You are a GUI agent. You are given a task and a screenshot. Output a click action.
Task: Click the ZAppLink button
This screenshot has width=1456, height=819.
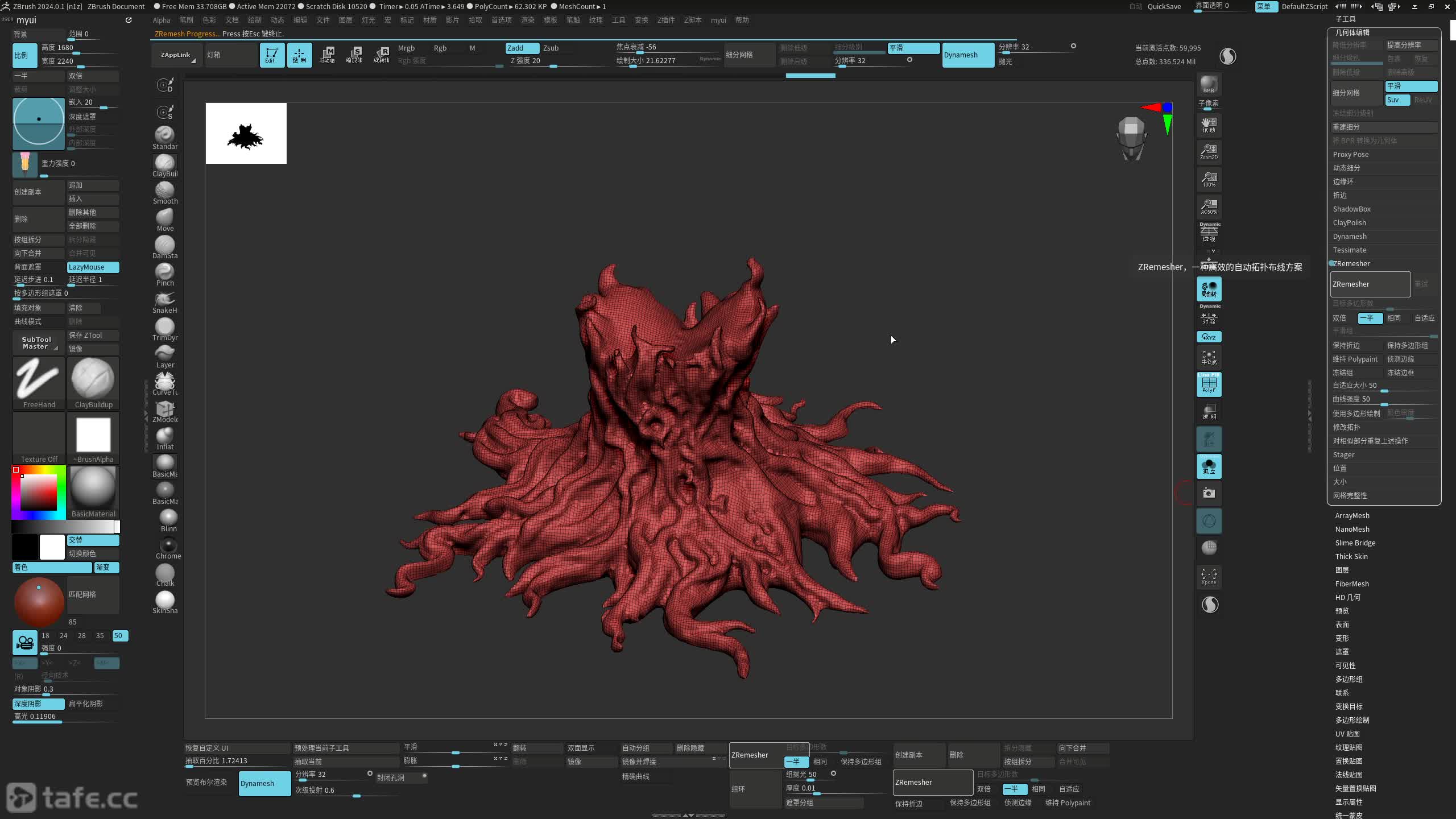[175, 55]
